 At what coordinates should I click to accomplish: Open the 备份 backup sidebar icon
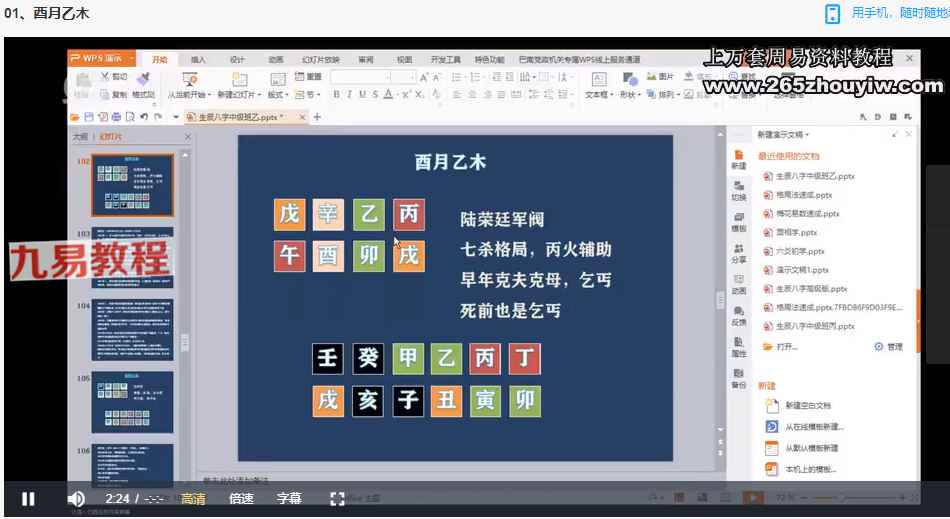(x=738, y=378)
